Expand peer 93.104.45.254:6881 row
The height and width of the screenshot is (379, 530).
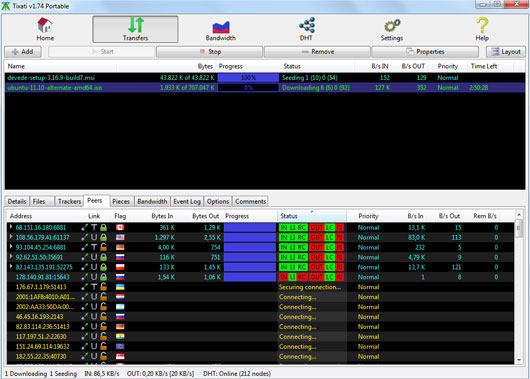(x=11, y=247)
